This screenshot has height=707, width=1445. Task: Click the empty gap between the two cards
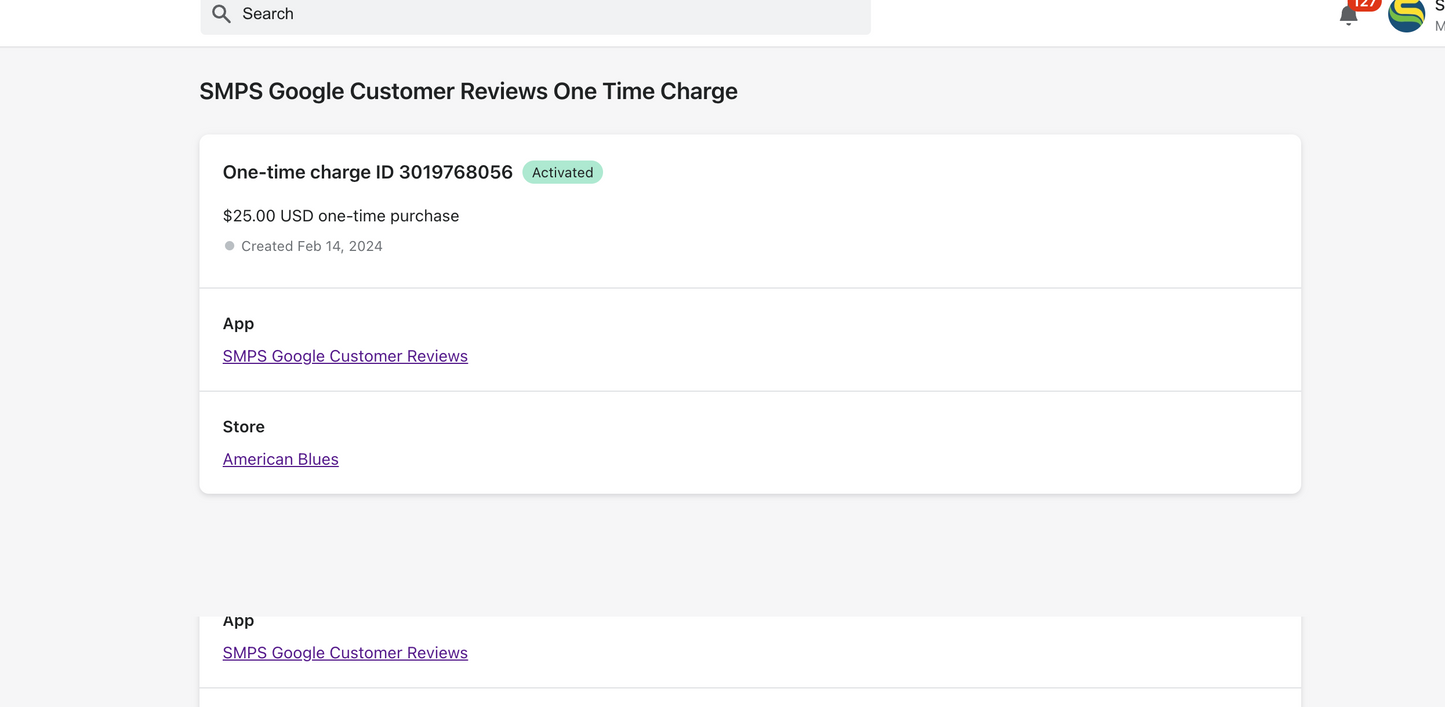click(x=750, y=555)
